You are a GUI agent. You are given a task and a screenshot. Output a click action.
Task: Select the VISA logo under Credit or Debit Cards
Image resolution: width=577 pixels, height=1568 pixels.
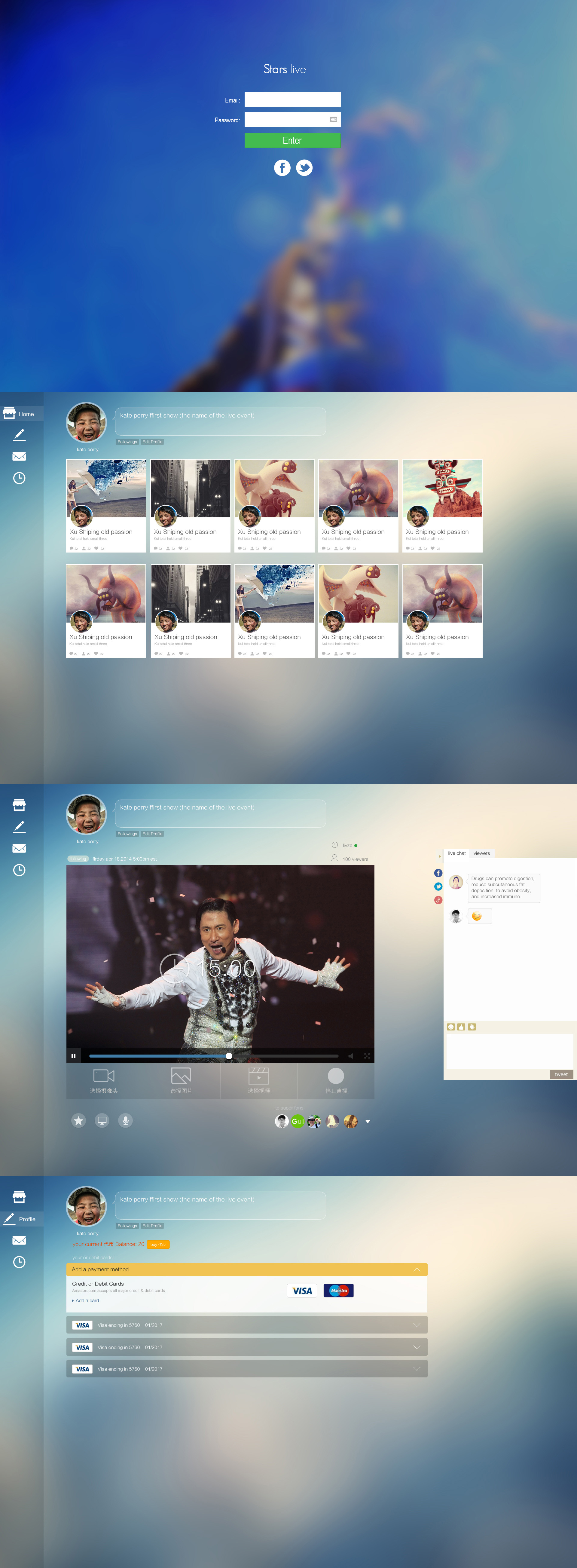[302, 1291]
